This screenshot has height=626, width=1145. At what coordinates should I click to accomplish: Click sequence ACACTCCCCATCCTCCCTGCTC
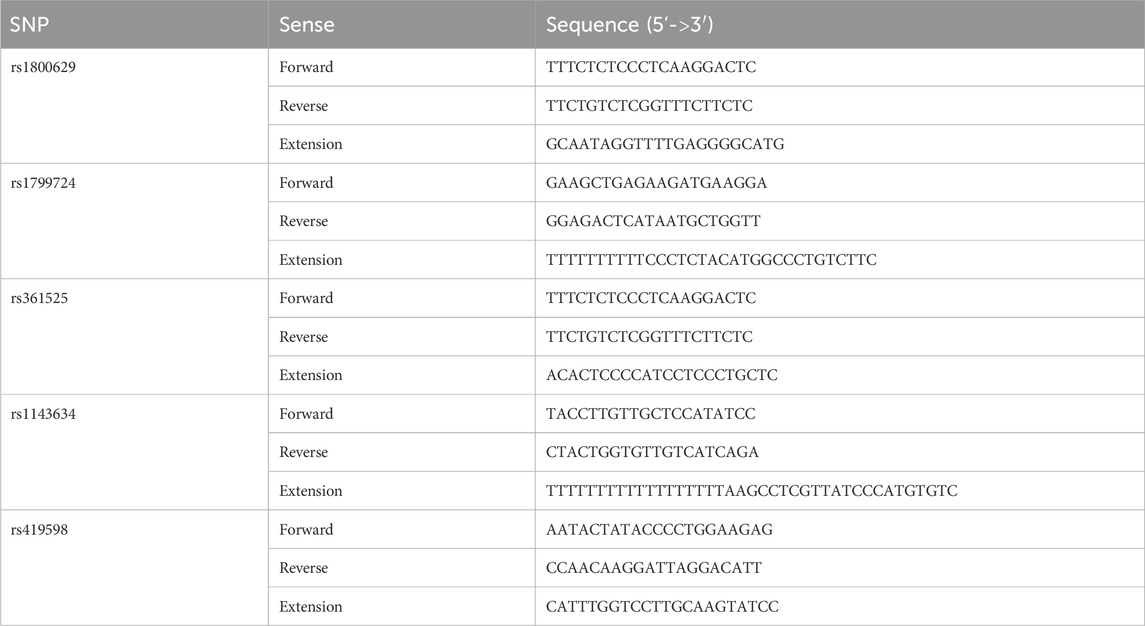[662, 375]
